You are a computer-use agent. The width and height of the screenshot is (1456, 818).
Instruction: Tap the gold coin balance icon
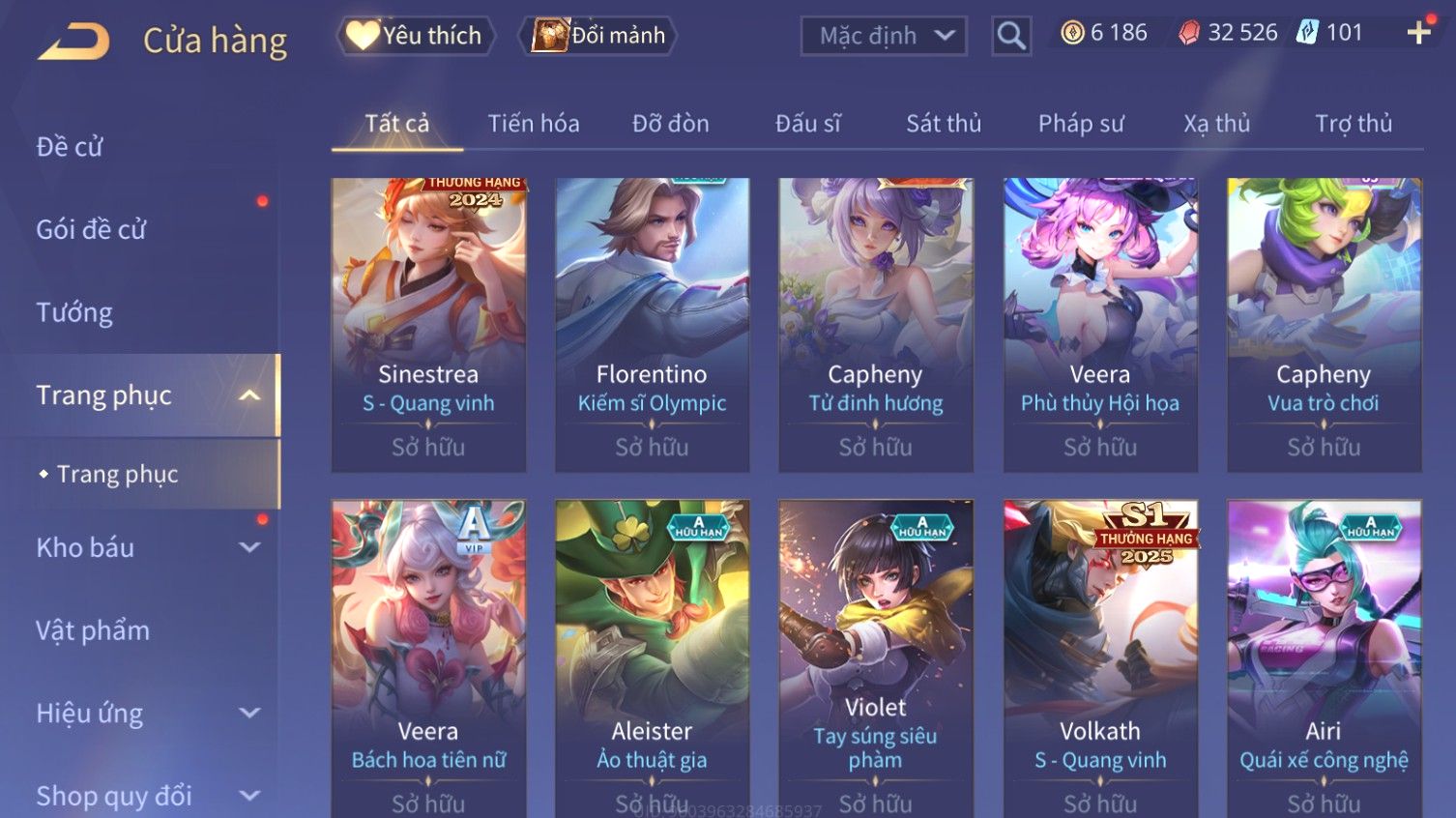1072,33
